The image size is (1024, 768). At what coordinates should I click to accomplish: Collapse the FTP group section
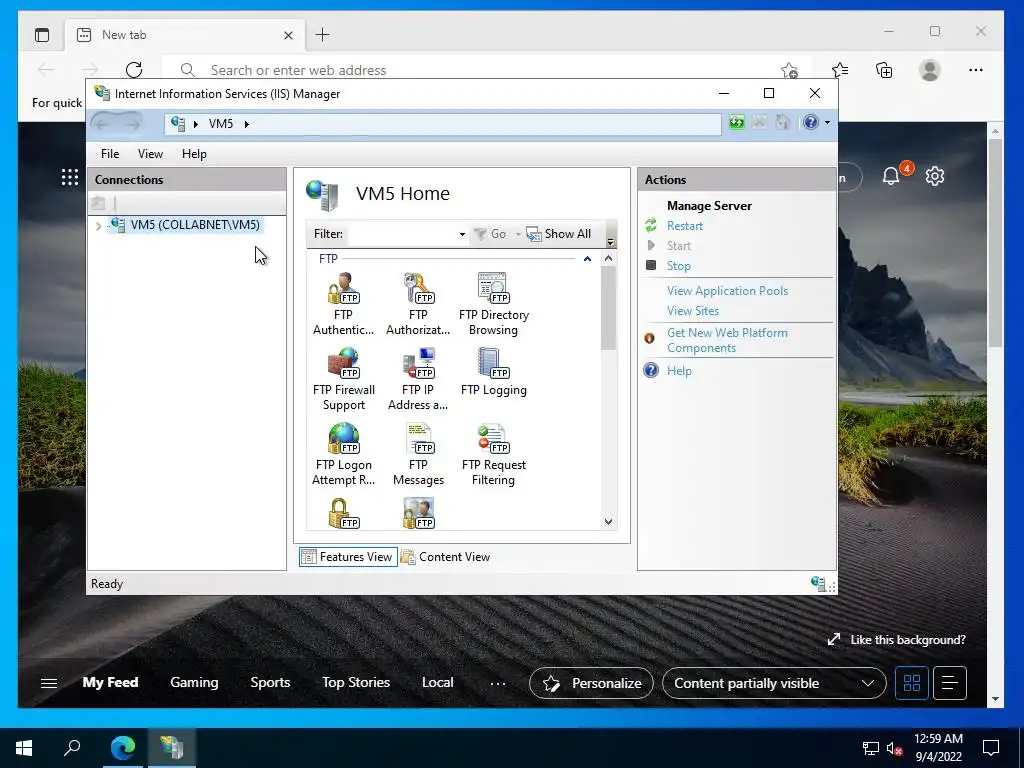(587, 259)
